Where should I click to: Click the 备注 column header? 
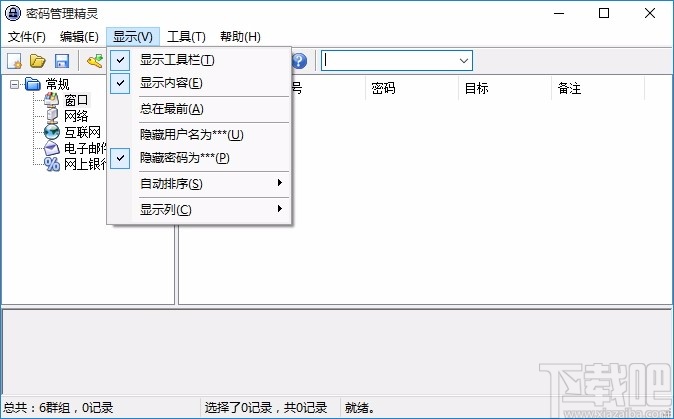point(598,88)
